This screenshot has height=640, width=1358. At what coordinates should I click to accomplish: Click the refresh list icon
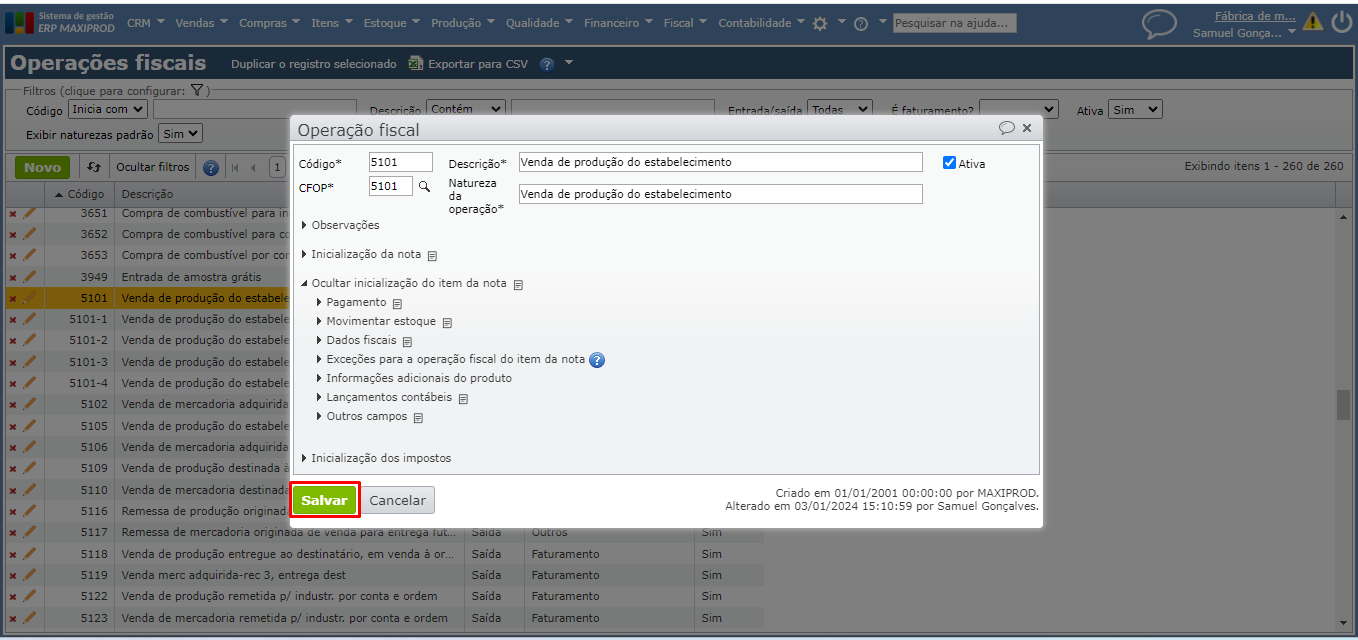pos(94,167)
